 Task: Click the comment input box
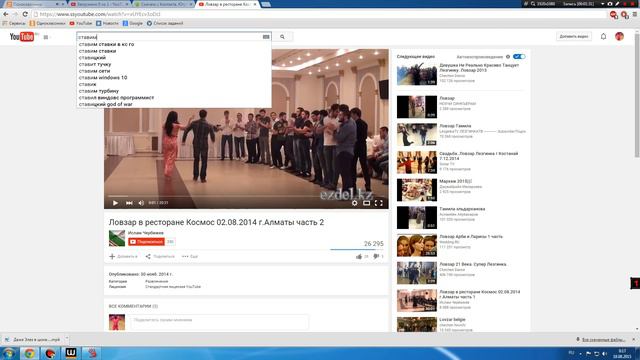point(219,322)
